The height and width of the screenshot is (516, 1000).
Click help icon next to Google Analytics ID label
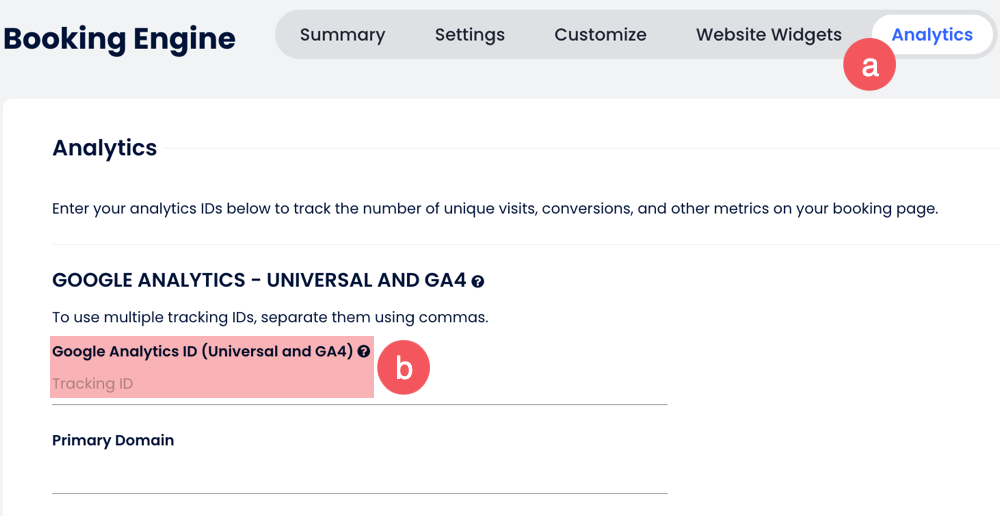click(x=364, y=352)
